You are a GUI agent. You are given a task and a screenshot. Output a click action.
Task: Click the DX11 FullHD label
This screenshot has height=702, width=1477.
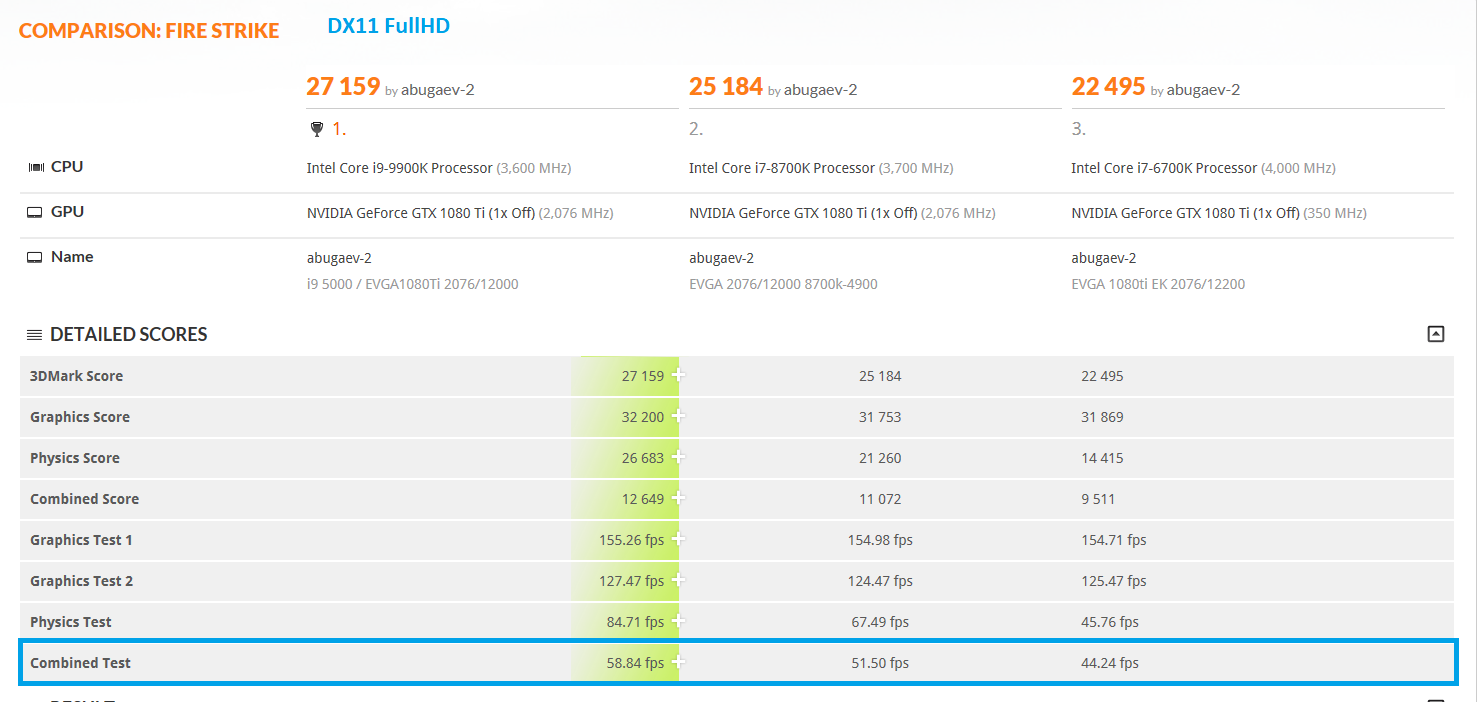pos(389,26)
